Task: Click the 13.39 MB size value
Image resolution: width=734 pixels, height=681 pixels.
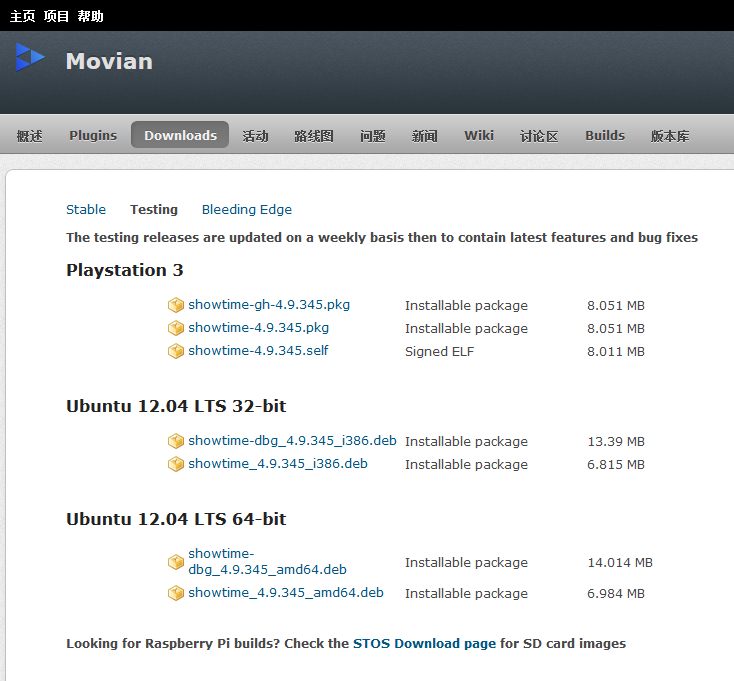Action: tap(616, 441)
